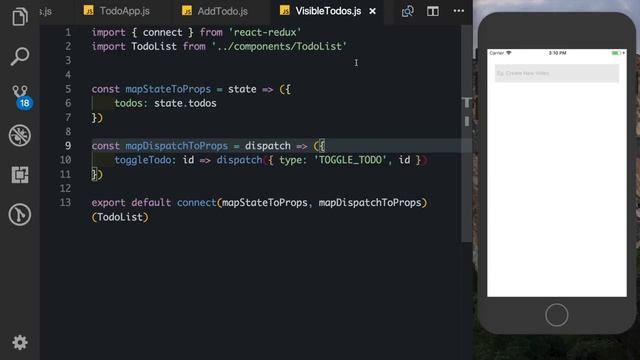Image resolution: width=640 pixels, height=360 pixels.
Task: Click line number 5 in the gutter
Action: click(68, 89)
